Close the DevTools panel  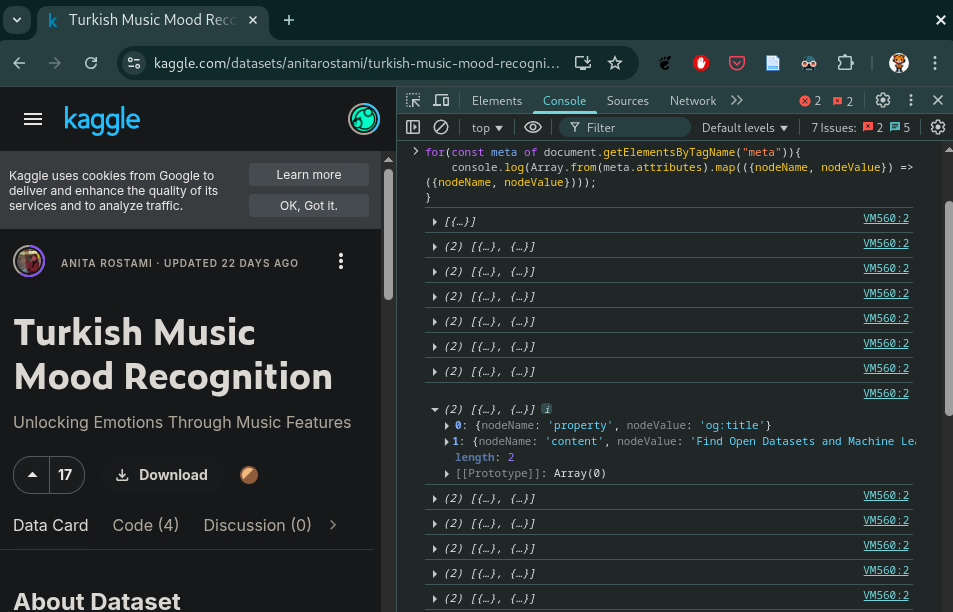(x=938, y=100)
